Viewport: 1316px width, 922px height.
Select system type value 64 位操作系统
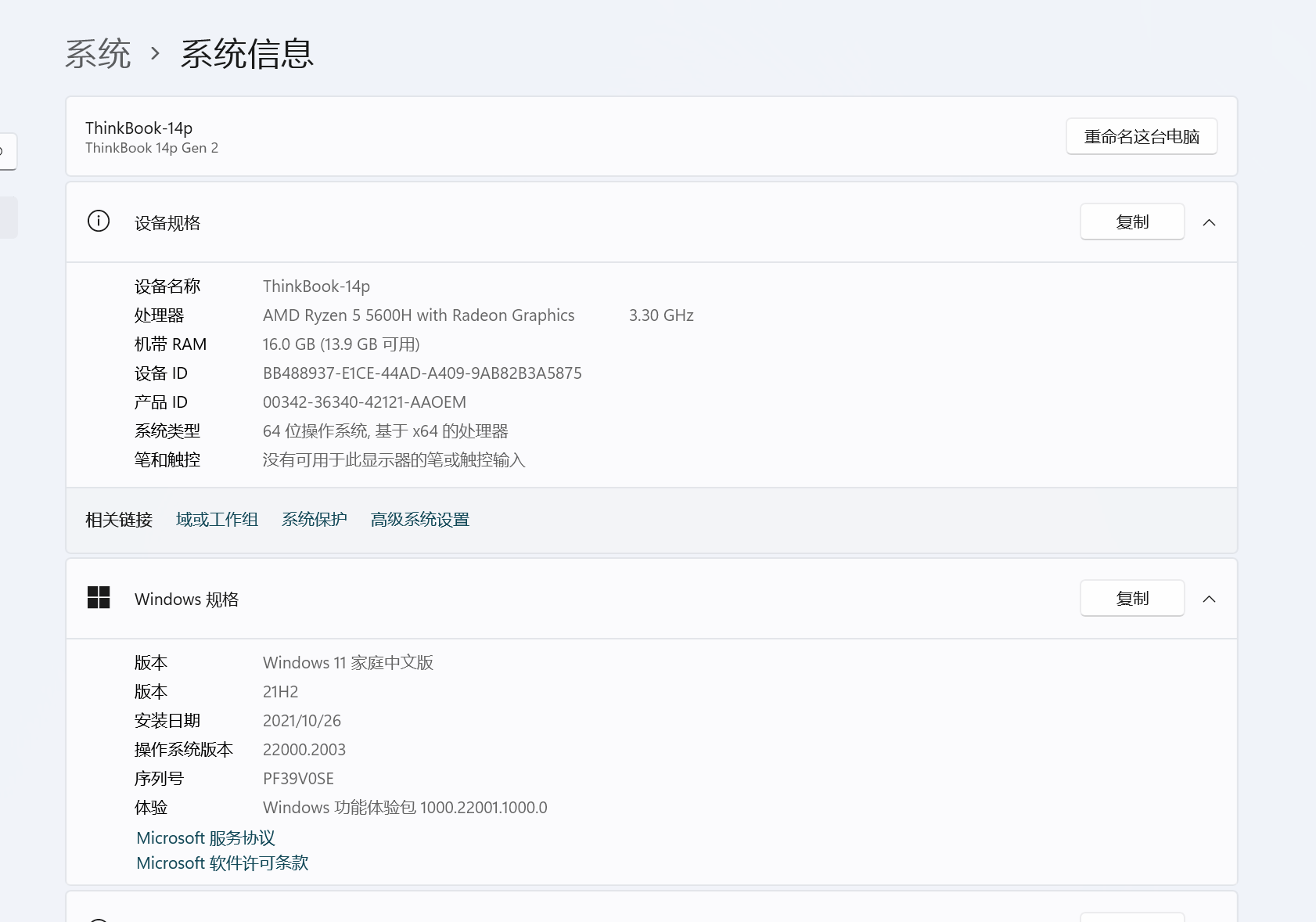tap(386, 431)
